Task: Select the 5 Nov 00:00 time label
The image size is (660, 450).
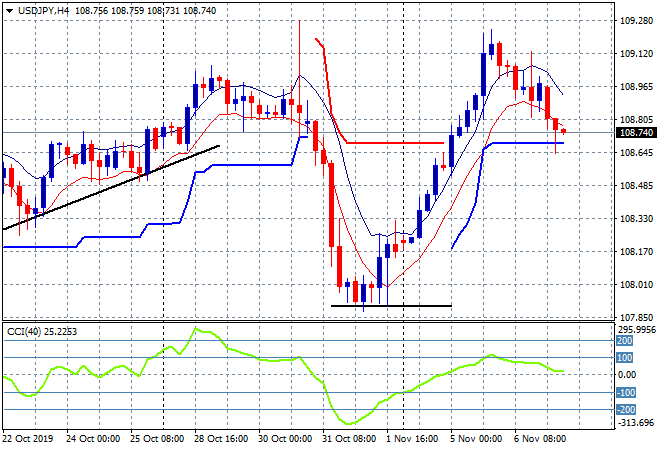Action: pyautogui.click(x=476, y=439)
